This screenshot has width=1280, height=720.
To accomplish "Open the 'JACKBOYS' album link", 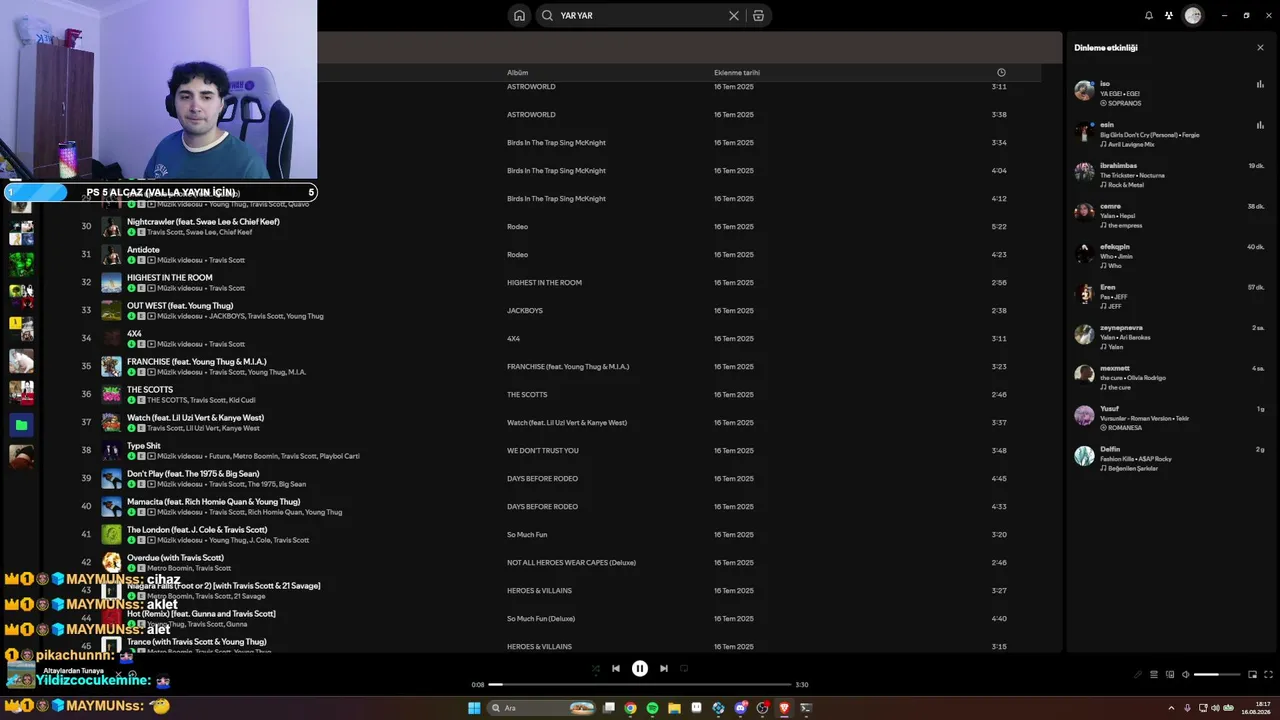I will tap(525, 311).
